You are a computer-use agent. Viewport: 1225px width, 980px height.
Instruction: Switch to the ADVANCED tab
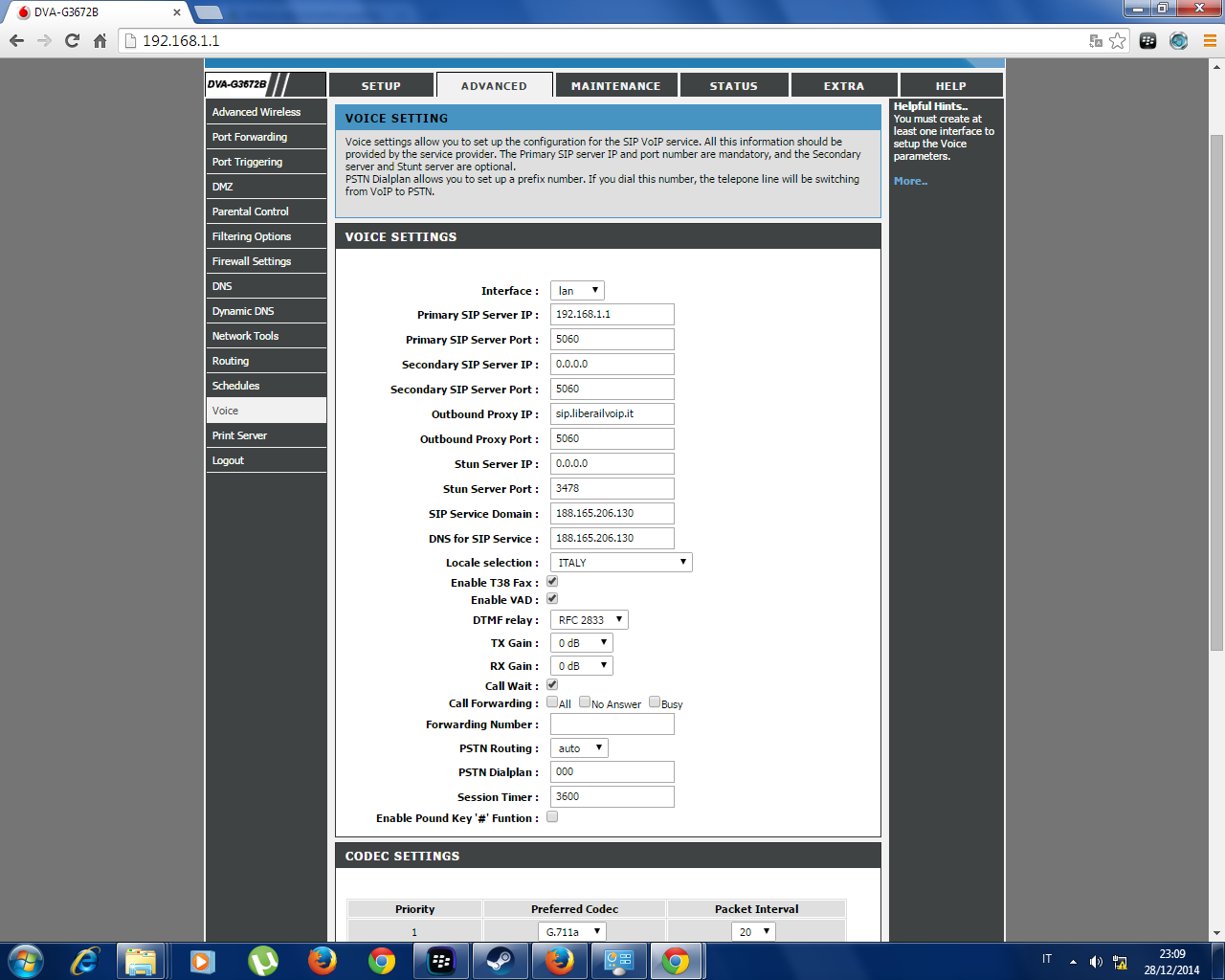494,85
